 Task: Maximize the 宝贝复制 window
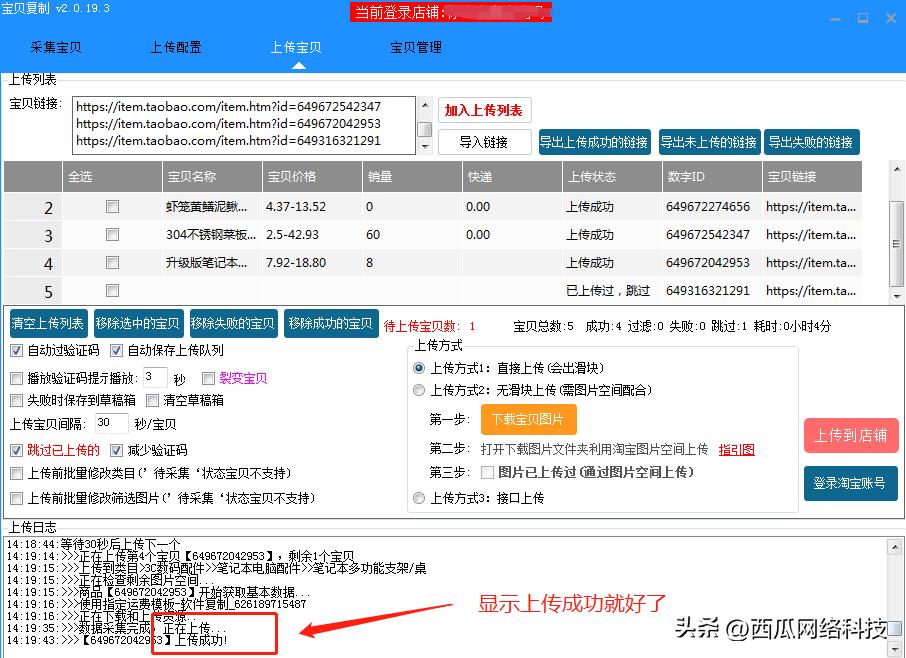tap(863, 18)
